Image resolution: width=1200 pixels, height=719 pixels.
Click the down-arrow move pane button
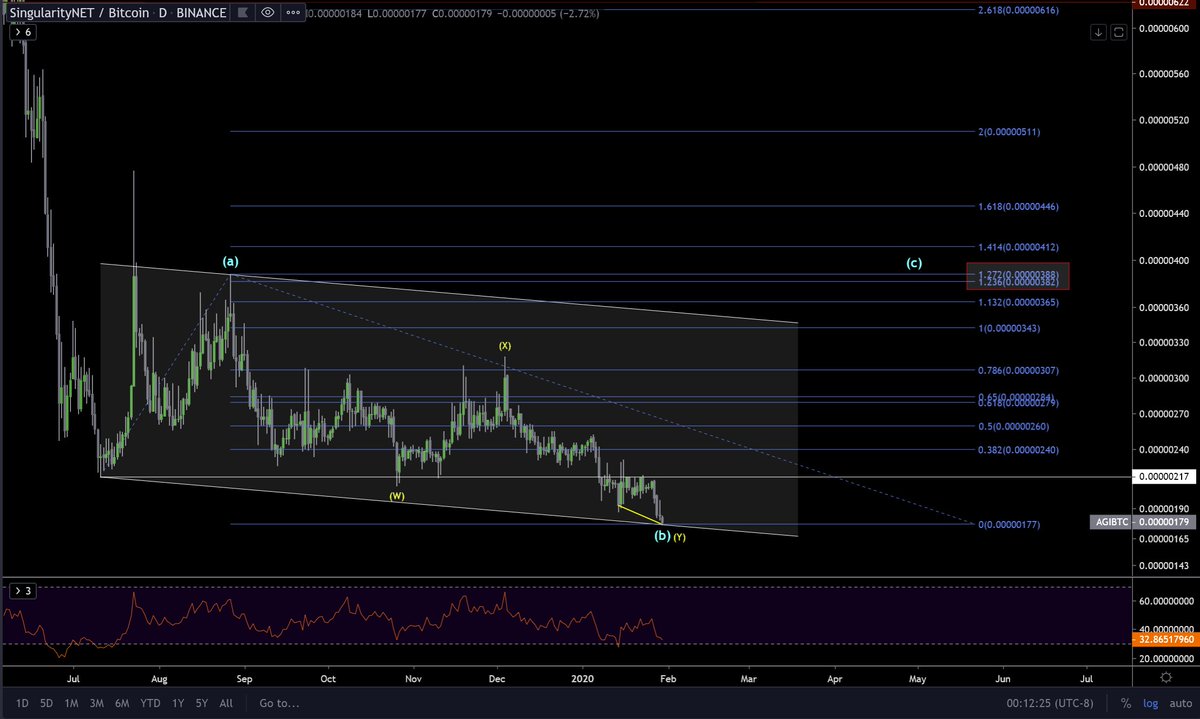pyautogui.click(x=1098, y=32)
